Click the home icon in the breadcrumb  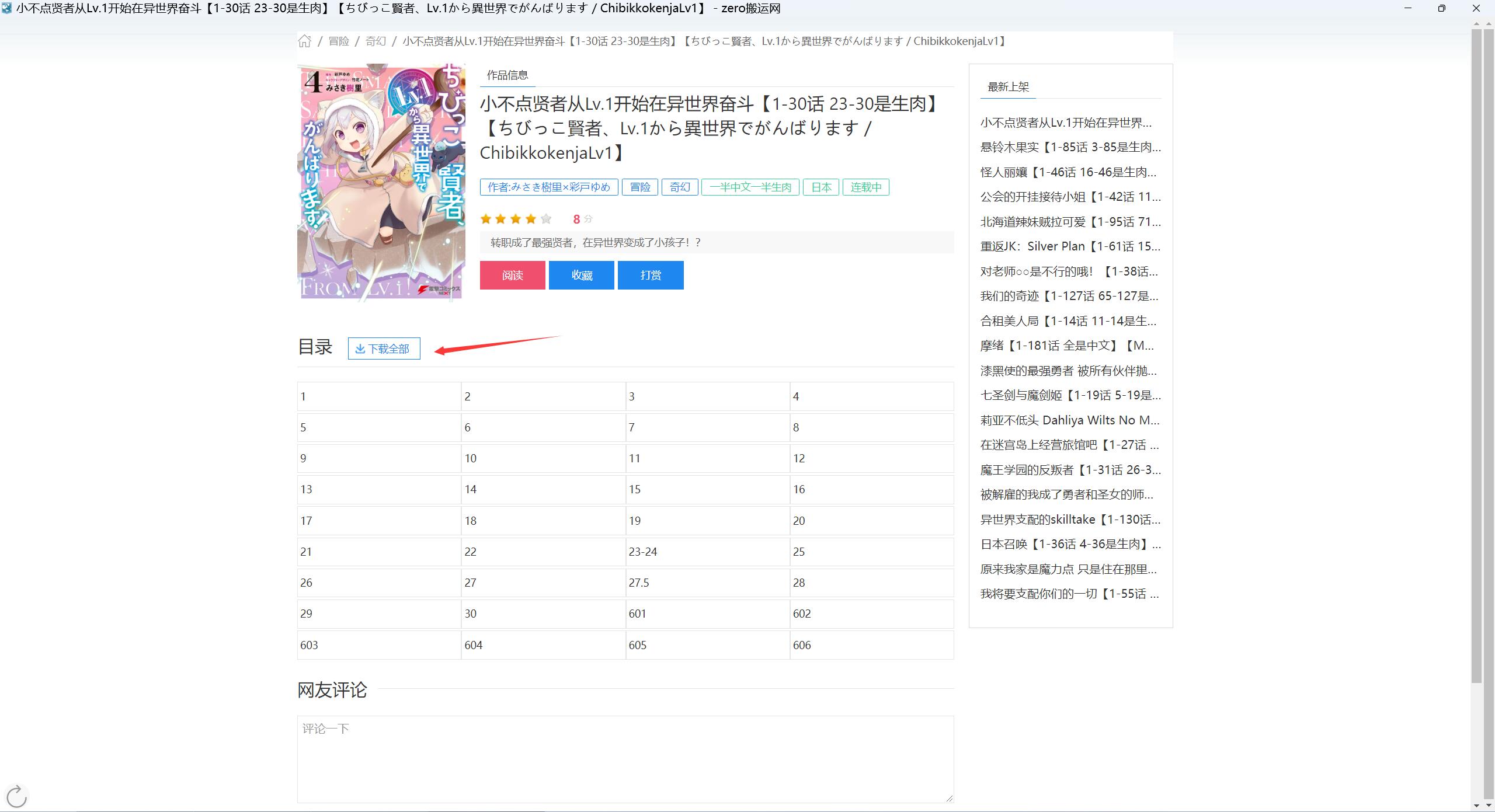click(305, 41)
